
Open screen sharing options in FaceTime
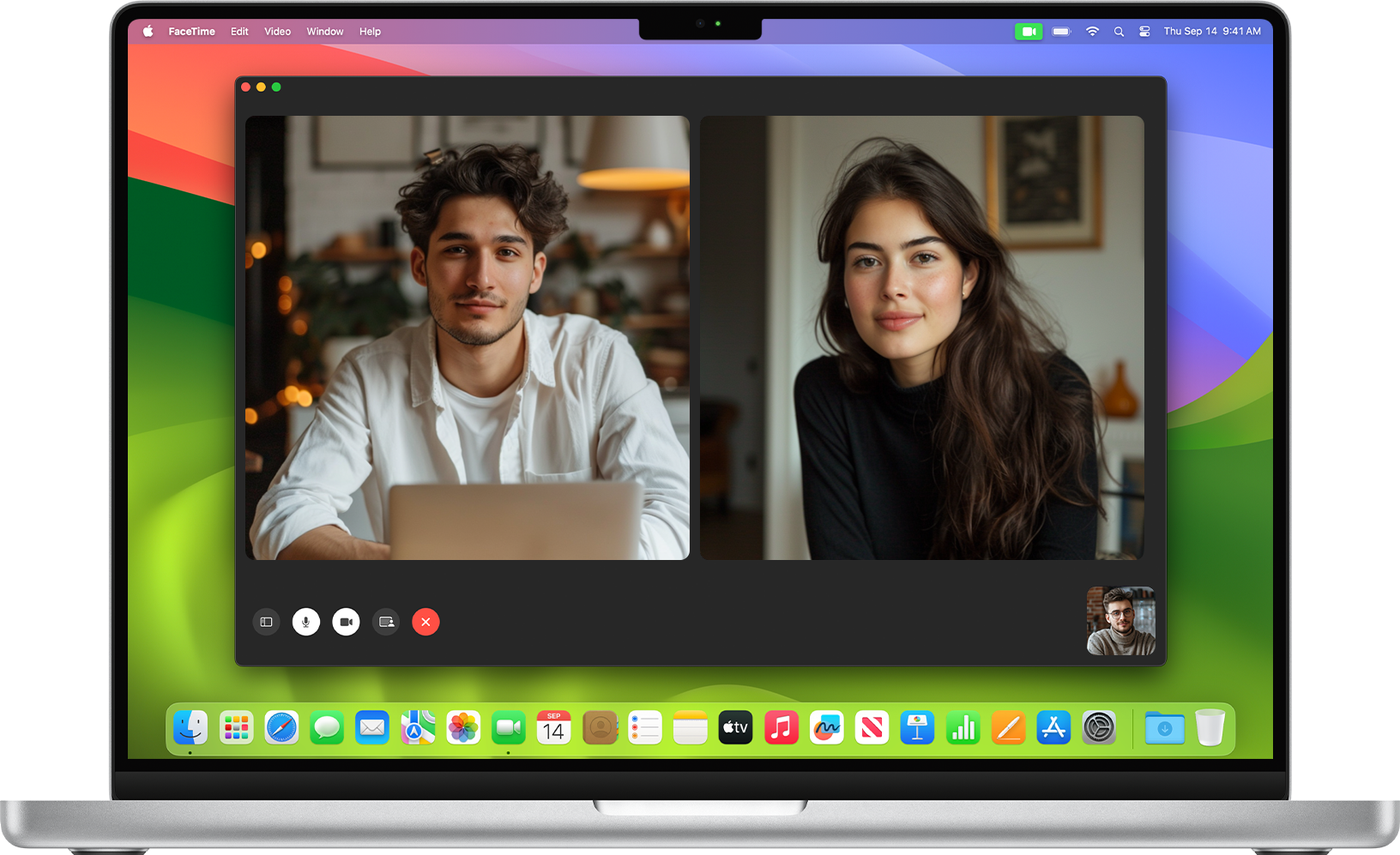click(x=386, y=622)
